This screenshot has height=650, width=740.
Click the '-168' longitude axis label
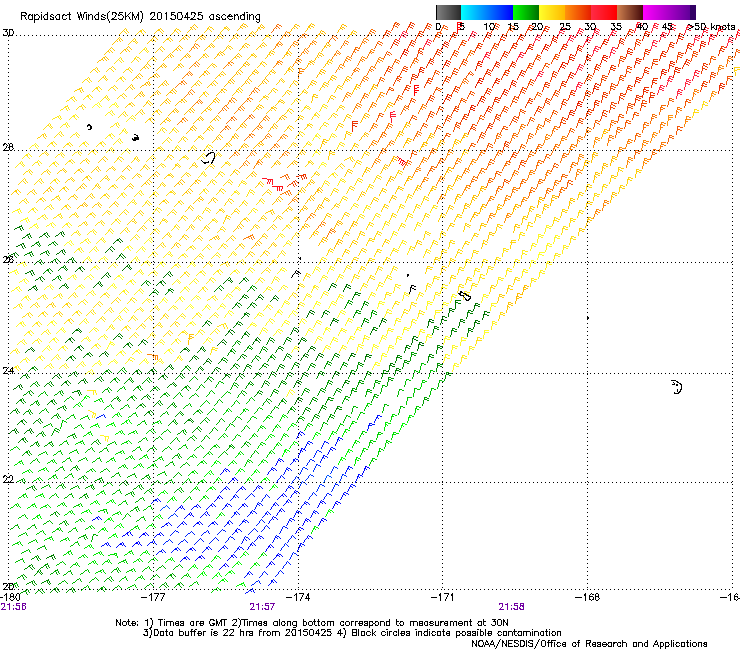click(x=588, y=597)
